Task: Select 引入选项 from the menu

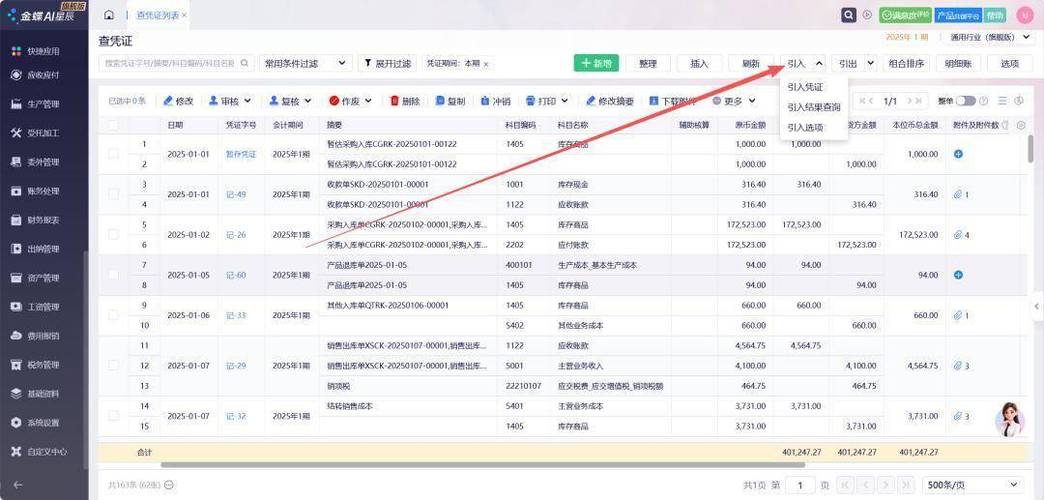Action: (805, 127)
